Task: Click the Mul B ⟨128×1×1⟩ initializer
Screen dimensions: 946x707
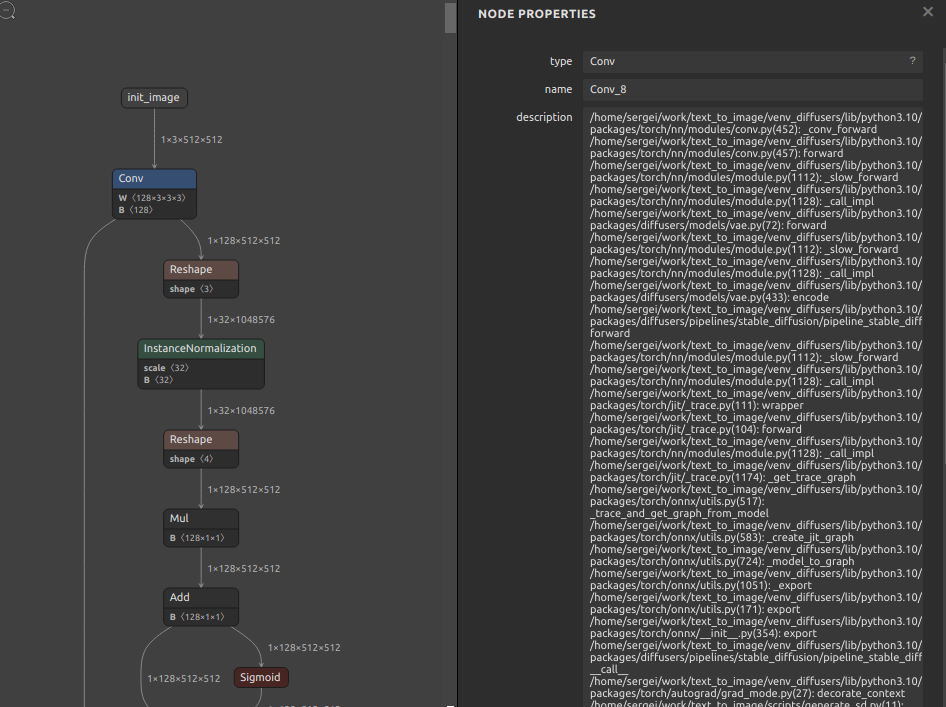Action: click(197, 538)
